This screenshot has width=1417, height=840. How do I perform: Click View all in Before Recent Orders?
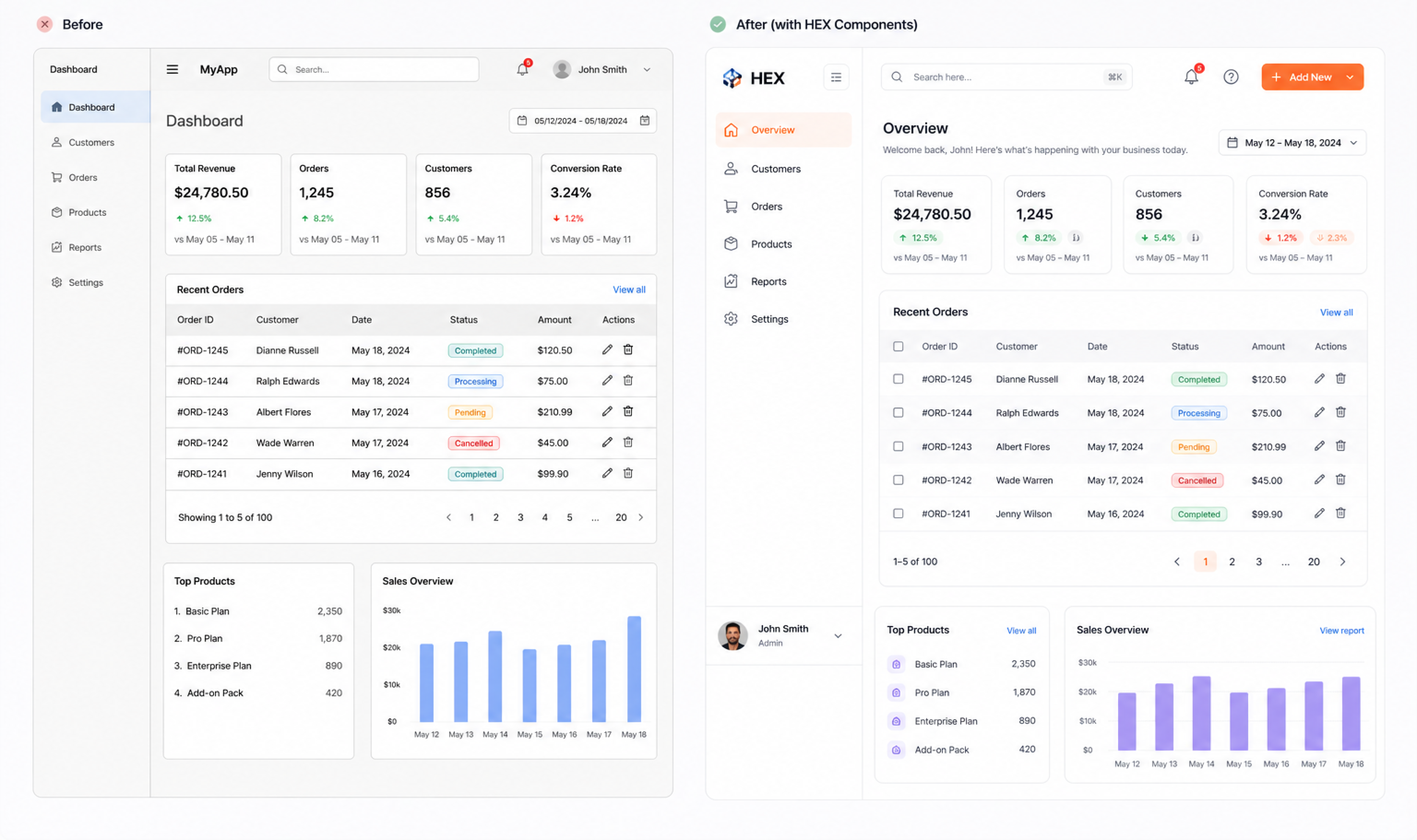point(629,289)
